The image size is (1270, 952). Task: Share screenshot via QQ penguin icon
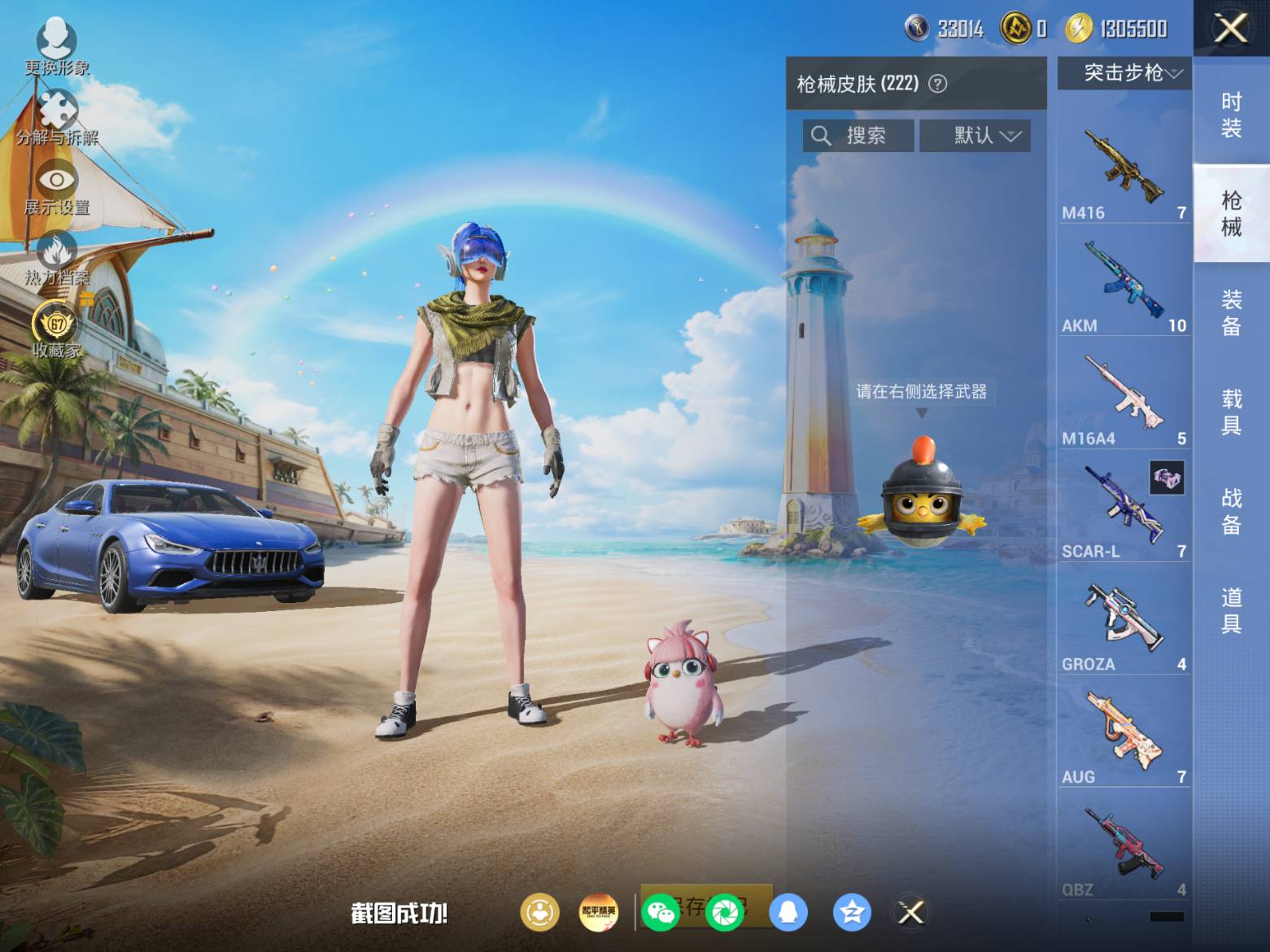788,912
